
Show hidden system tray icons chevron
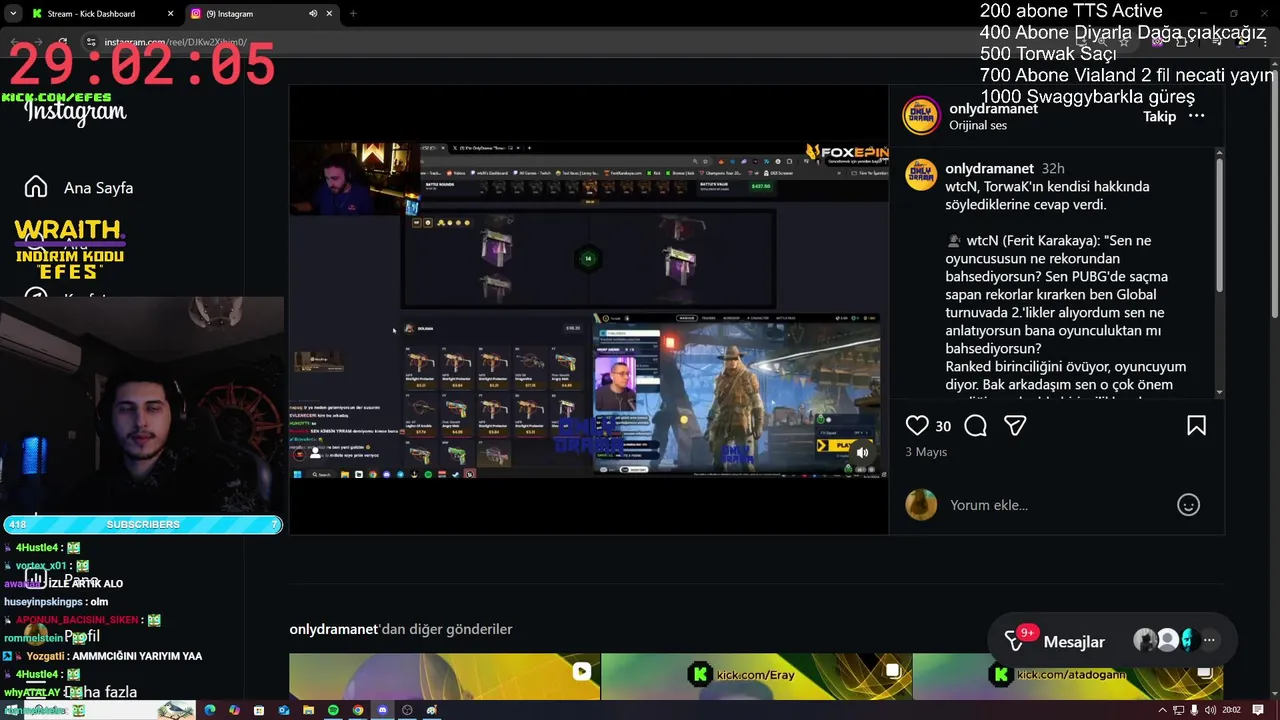[x=1162, y=710]
